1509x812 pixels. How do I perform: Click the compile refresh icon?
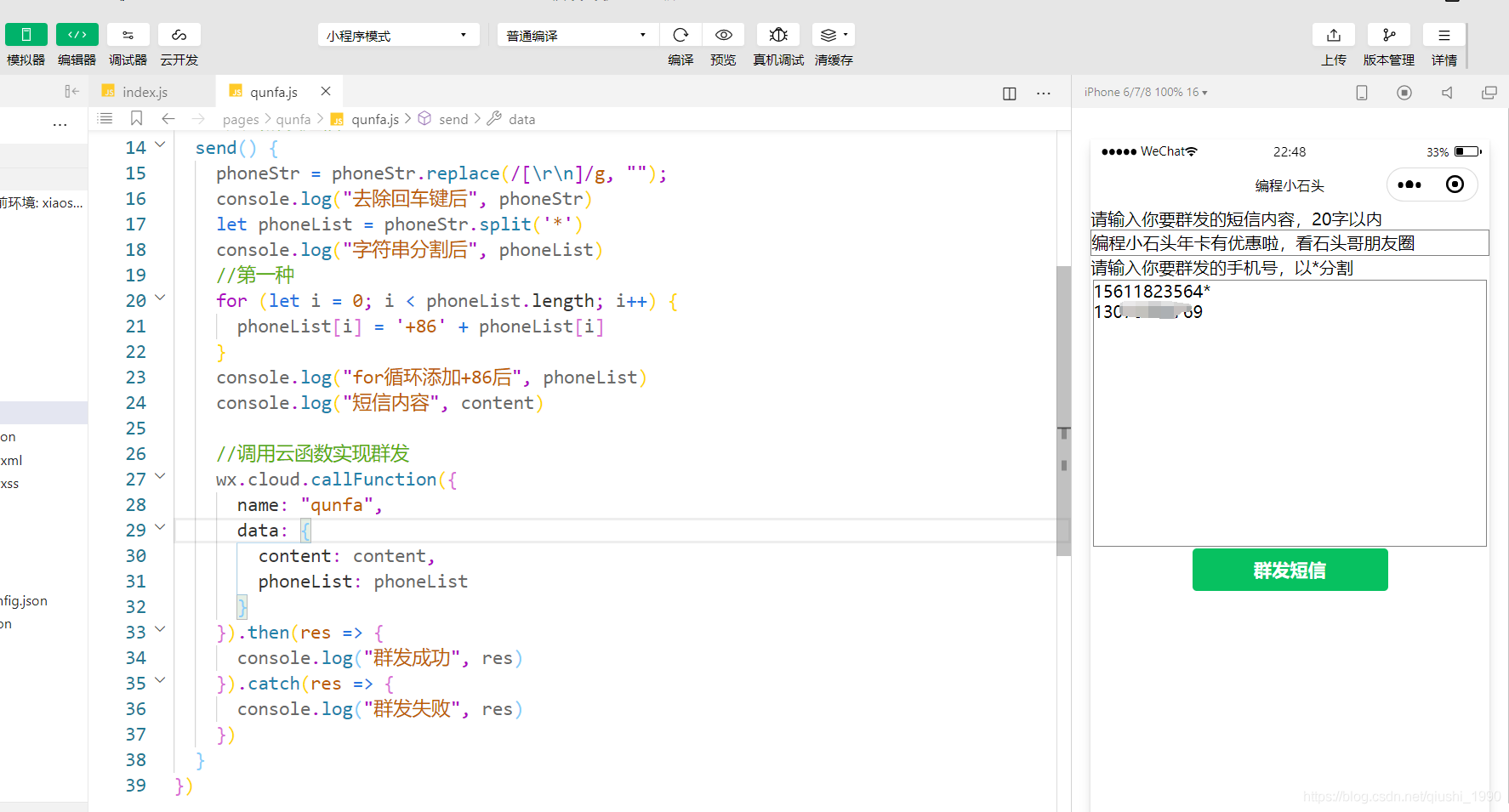pos(680,35)
